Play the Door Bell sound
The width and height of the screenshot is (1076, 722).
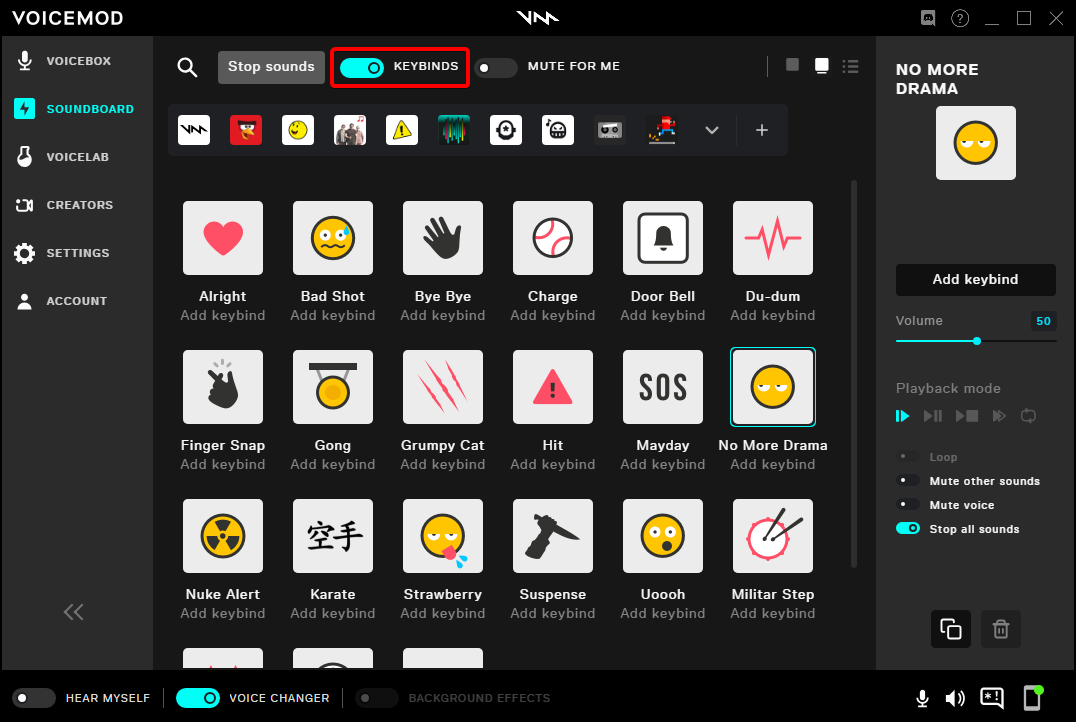point(663,238)
